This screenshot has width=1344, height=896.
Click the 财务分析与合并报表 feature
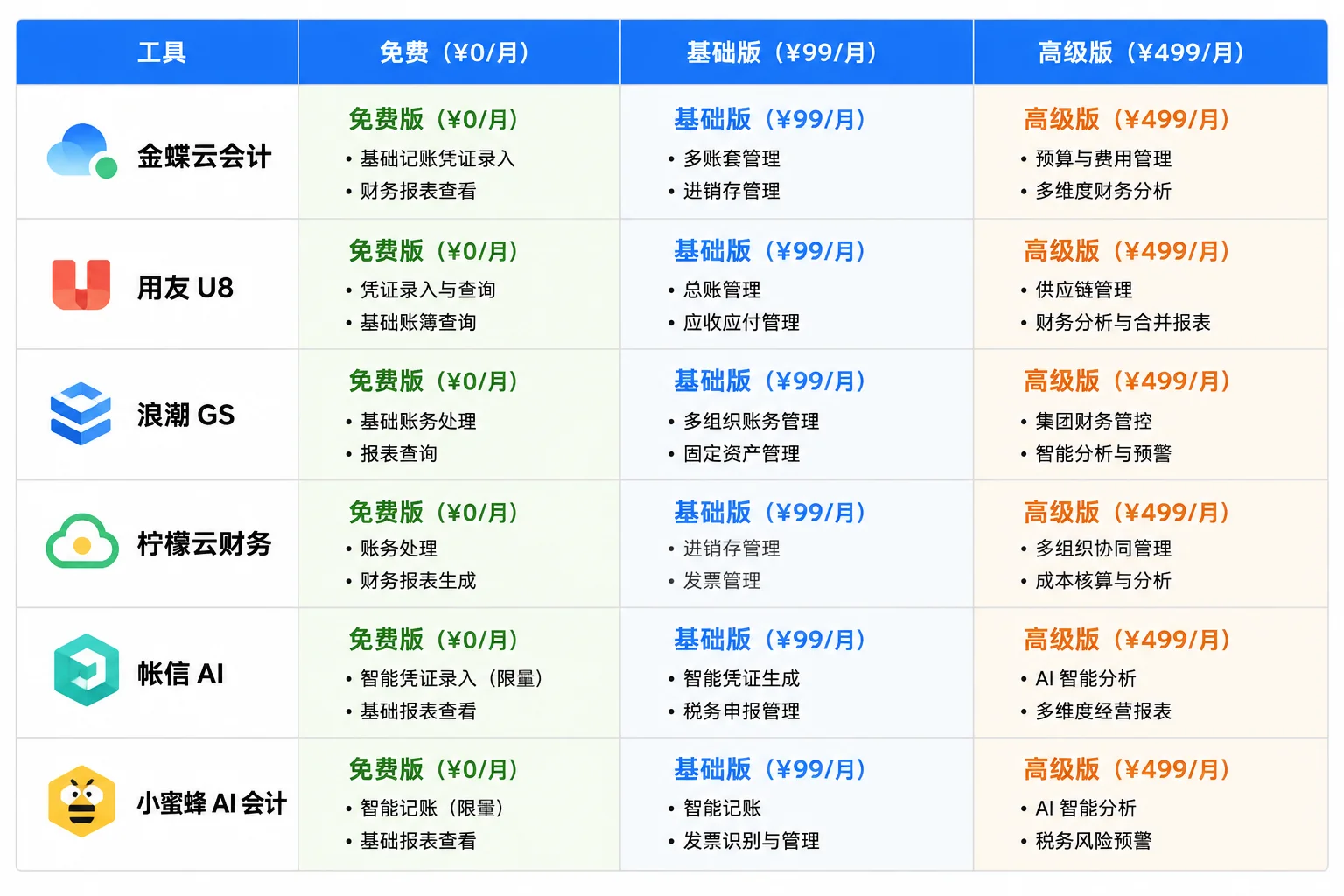tap(1123, 322)
